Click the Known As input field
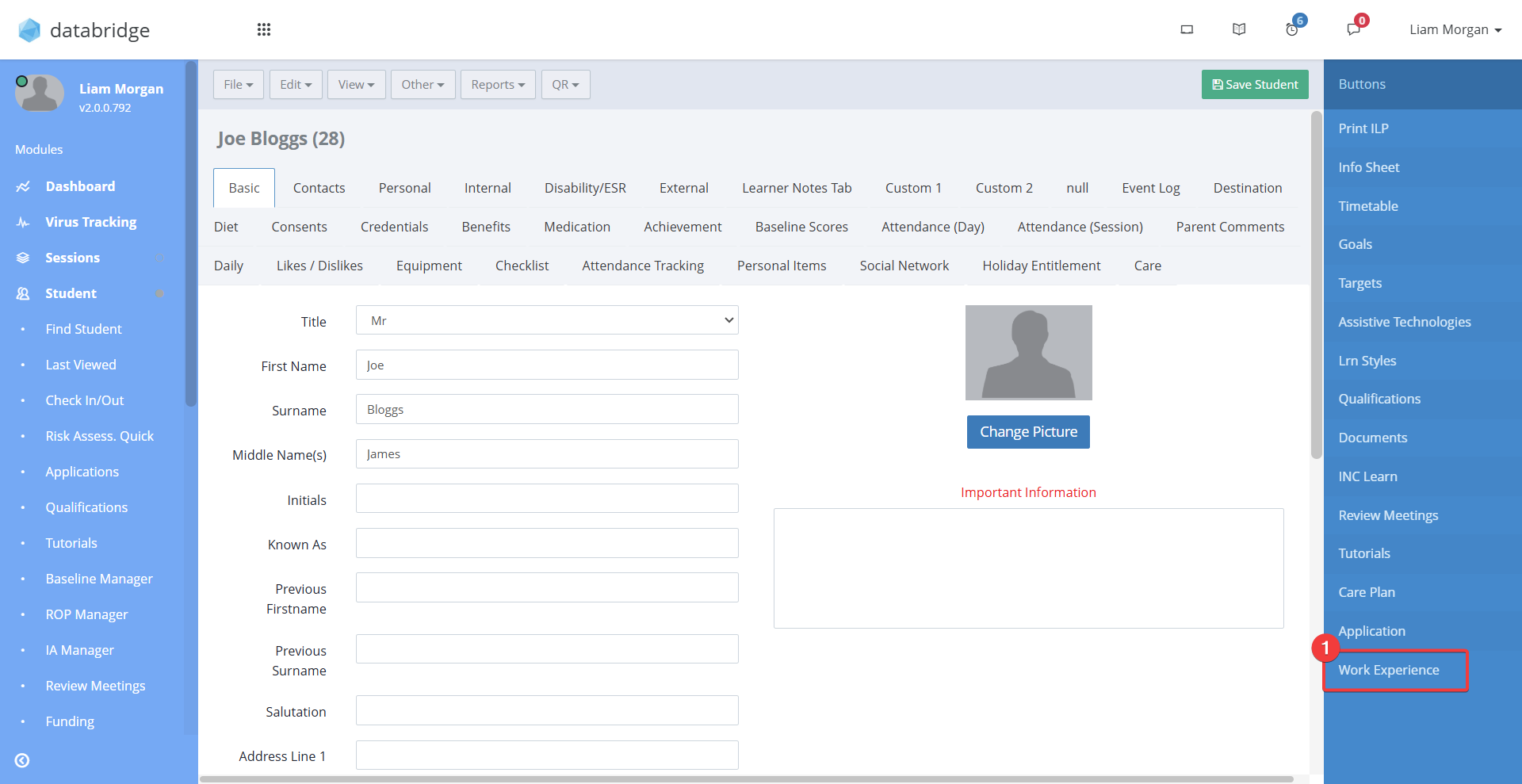1522x784 pixels. [547, 543]
